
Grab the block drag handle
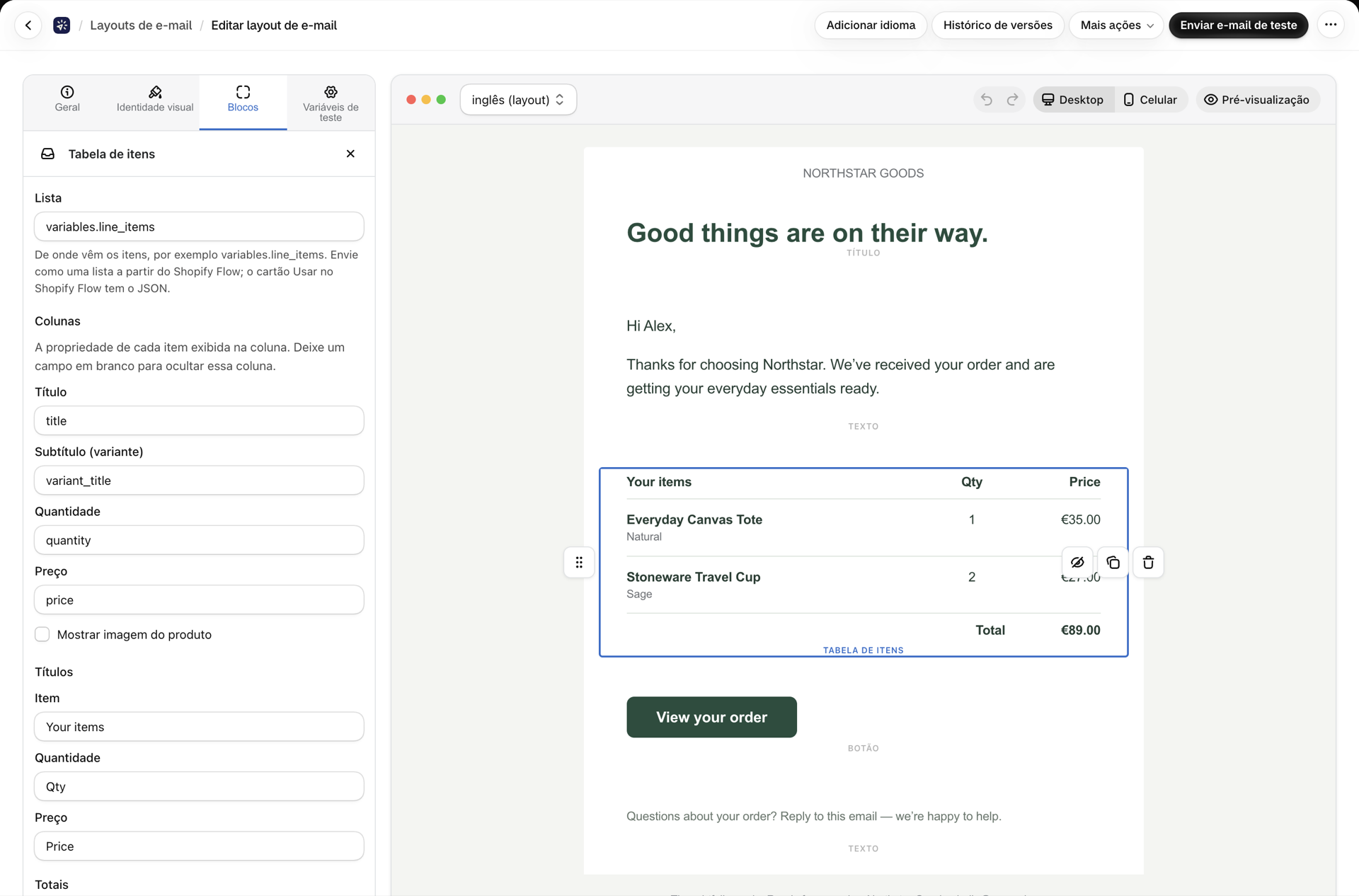(x=579, y=563)
